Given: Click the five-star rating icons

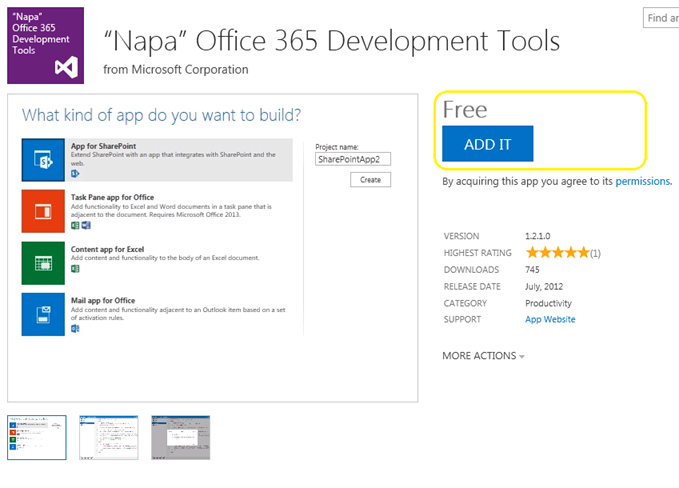Looking at the screenshot, I should pos(557,252).
